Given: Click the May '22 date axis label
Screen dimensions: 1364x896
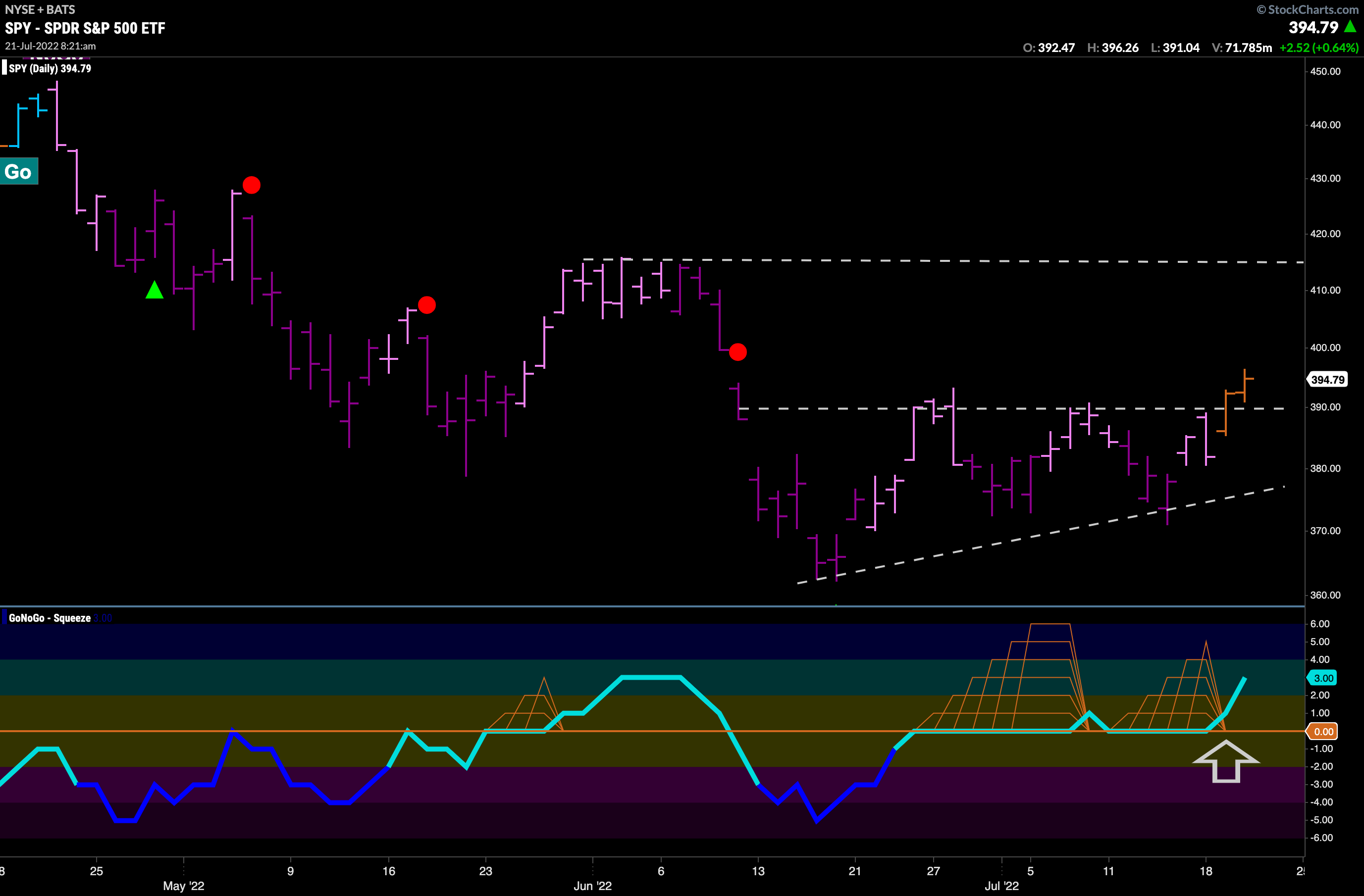Looking at the screenshot, I should click(x=183, y=886).
